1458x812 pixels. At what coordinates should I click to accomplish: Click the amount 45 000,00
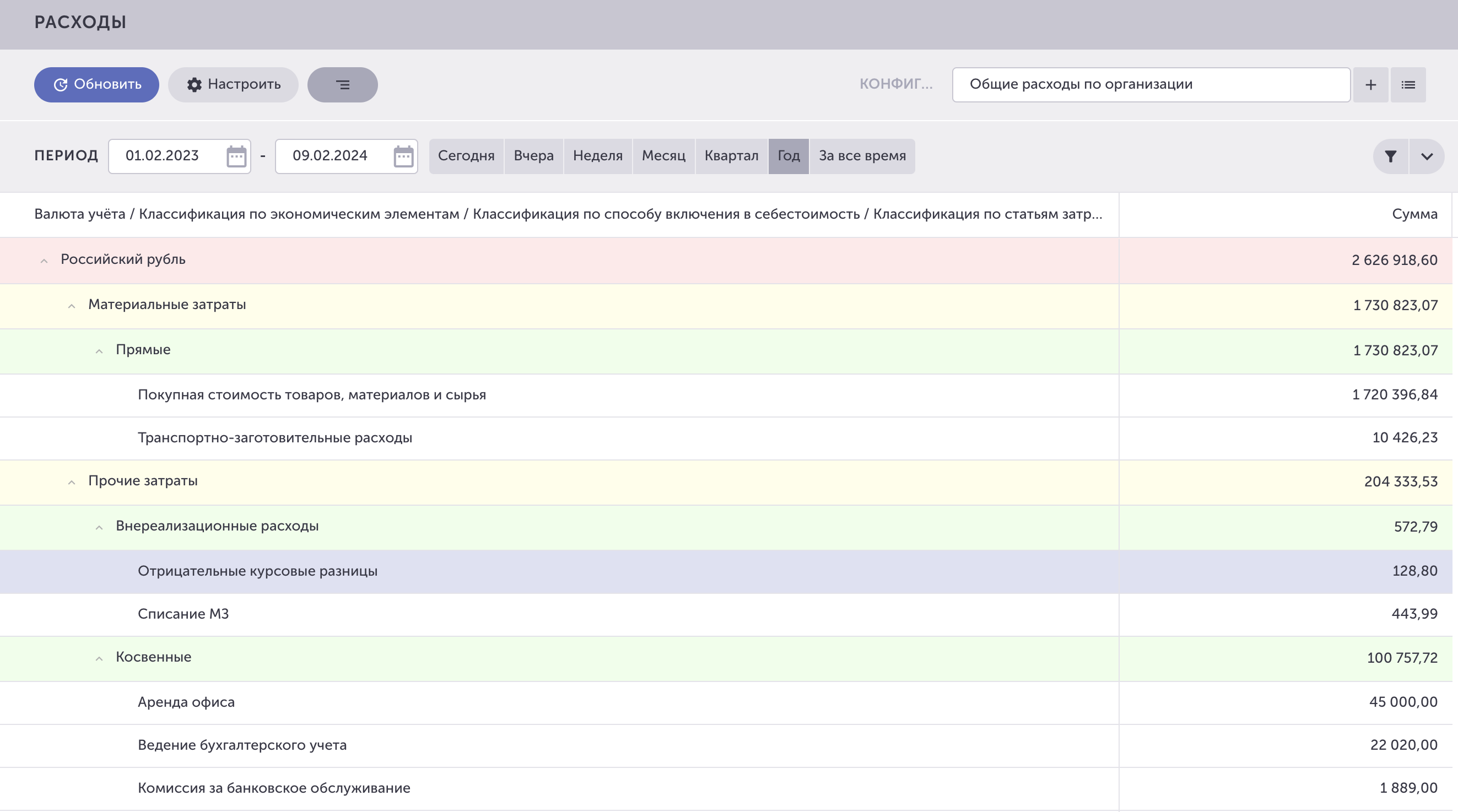1403,703
